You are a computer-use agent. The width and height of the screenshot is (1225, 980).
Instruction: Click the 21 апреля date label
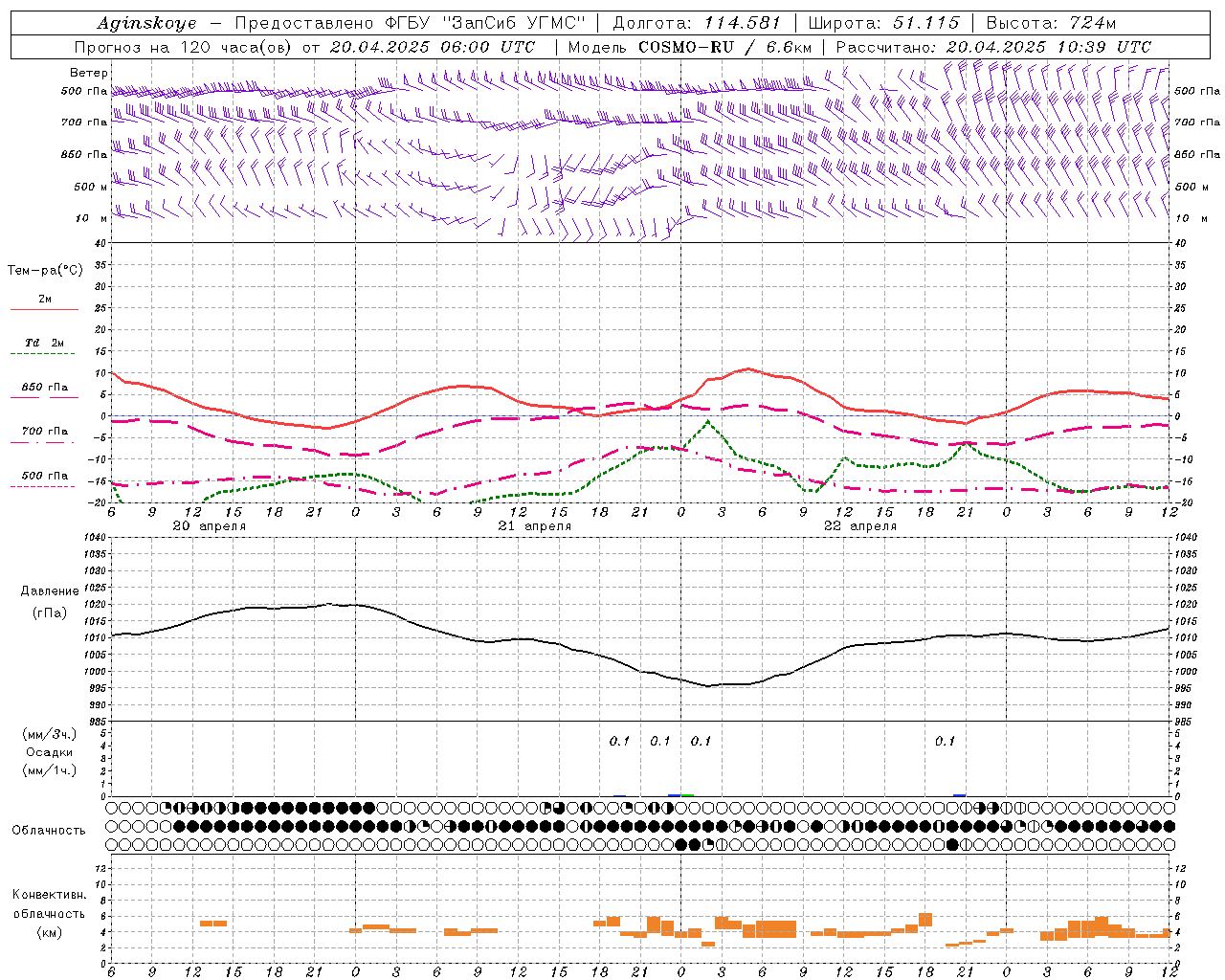click(x=534, y=526)
